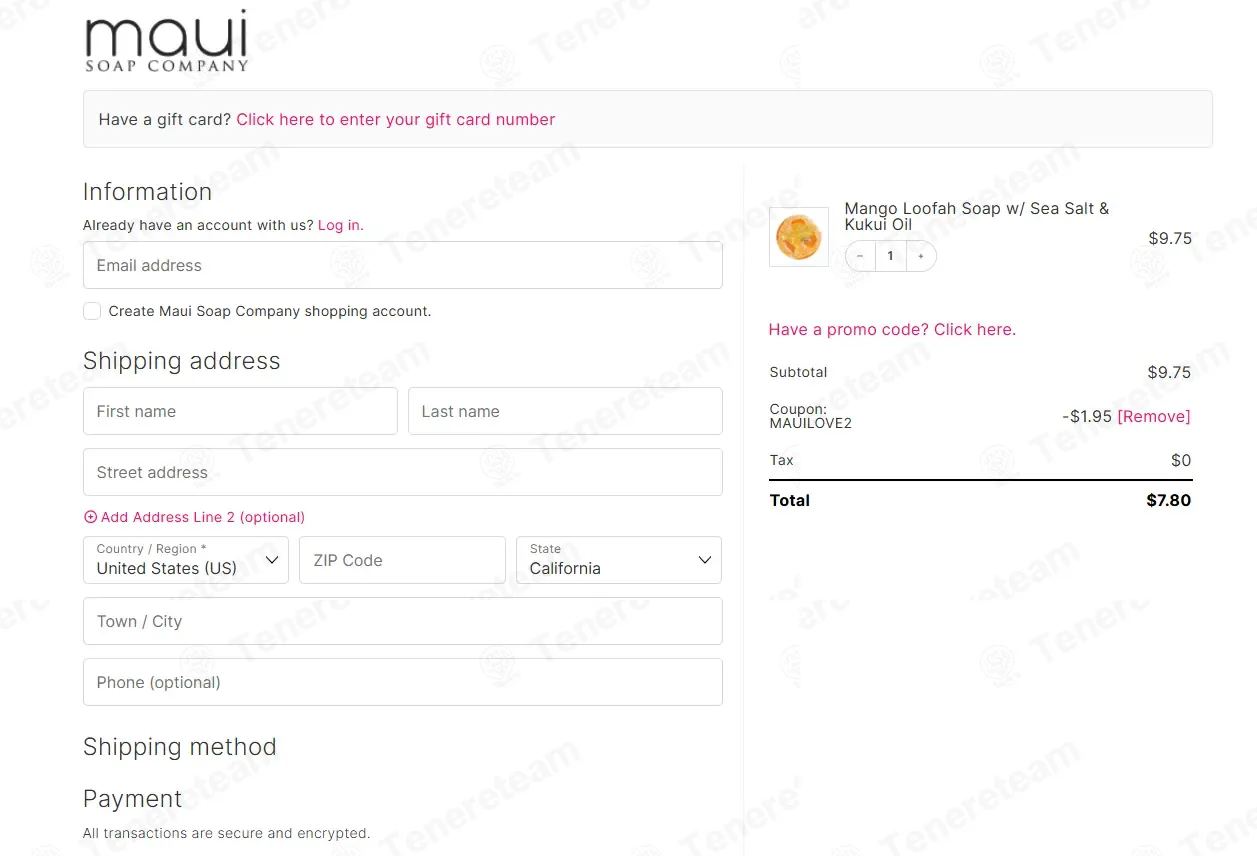Screen dimensions: 1257x856
Task: Focus the Town / City field
Action: [x=403, y=621]
